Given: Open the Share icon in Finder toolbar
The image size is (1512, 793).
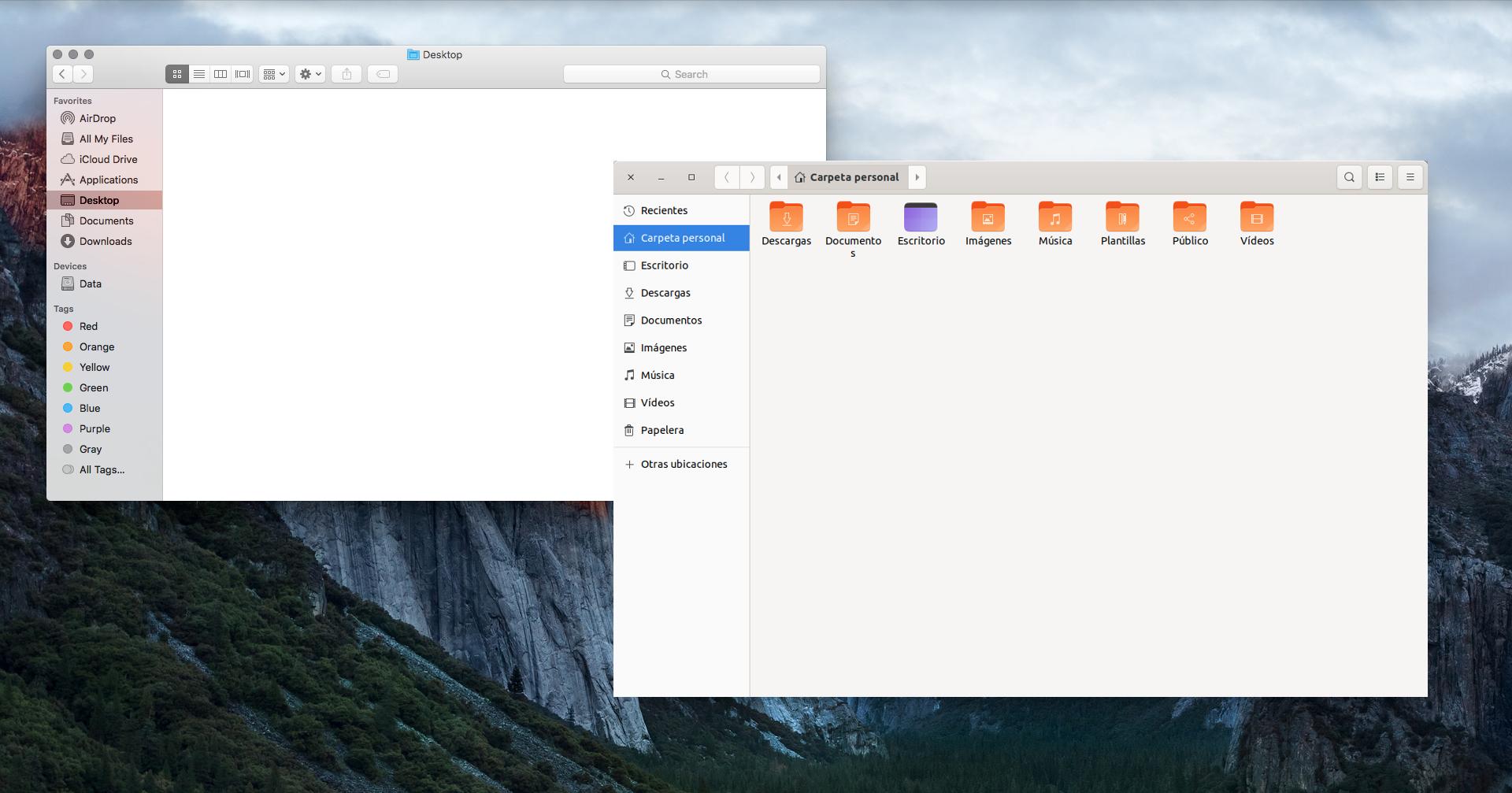Looking at the screenshot, I should click(346, 73).
